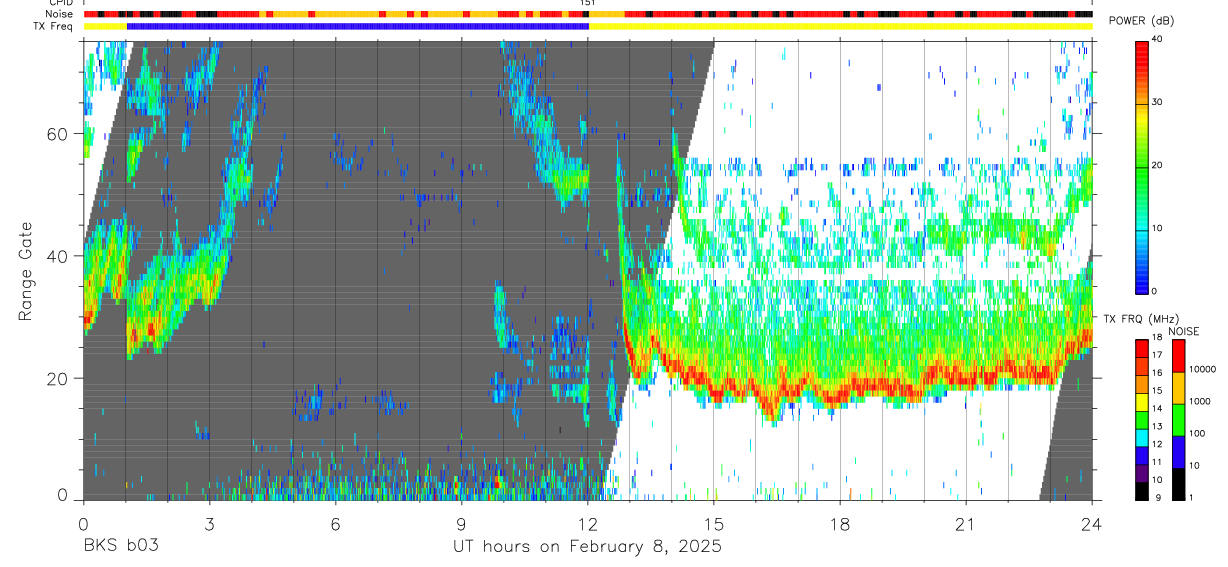Click x-axis tick label '3'
The width and height of the screenshot is (1228, 567).
pyautogui.click(x=209, y=523)
